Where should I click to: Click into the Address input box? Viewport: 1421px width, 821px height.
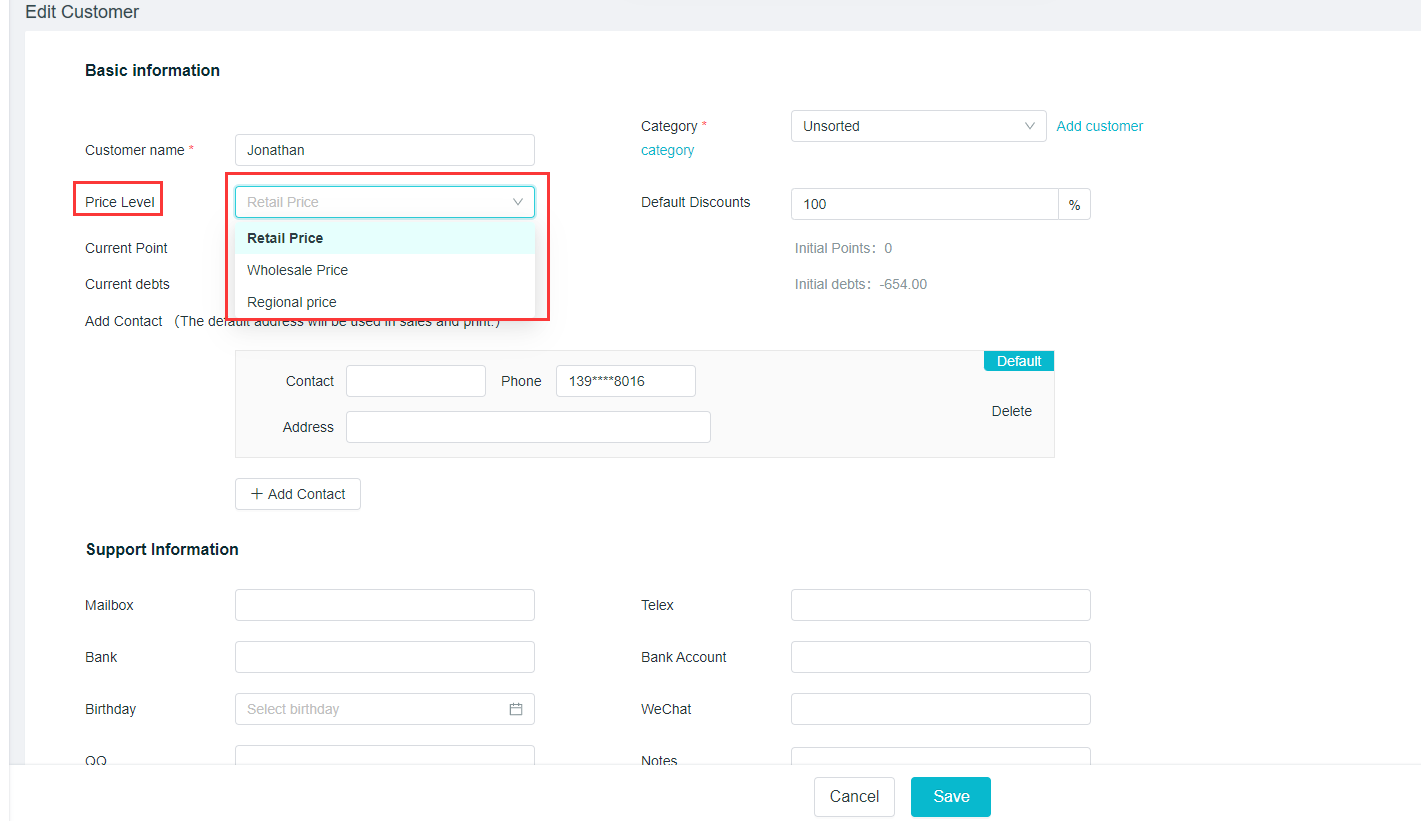pyautogui.click(x=528, y=427)
